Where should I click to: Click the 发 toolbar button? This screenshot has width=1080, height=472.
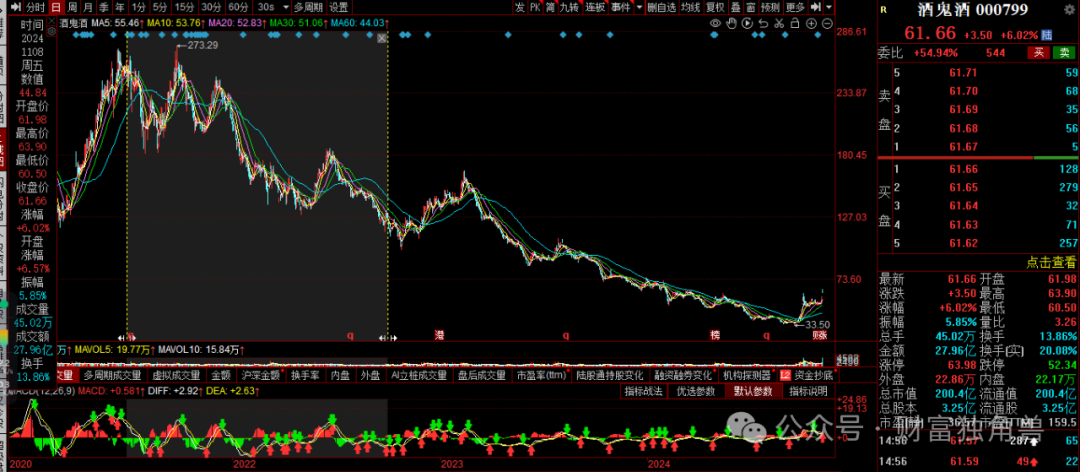click(x=519, y=7)
